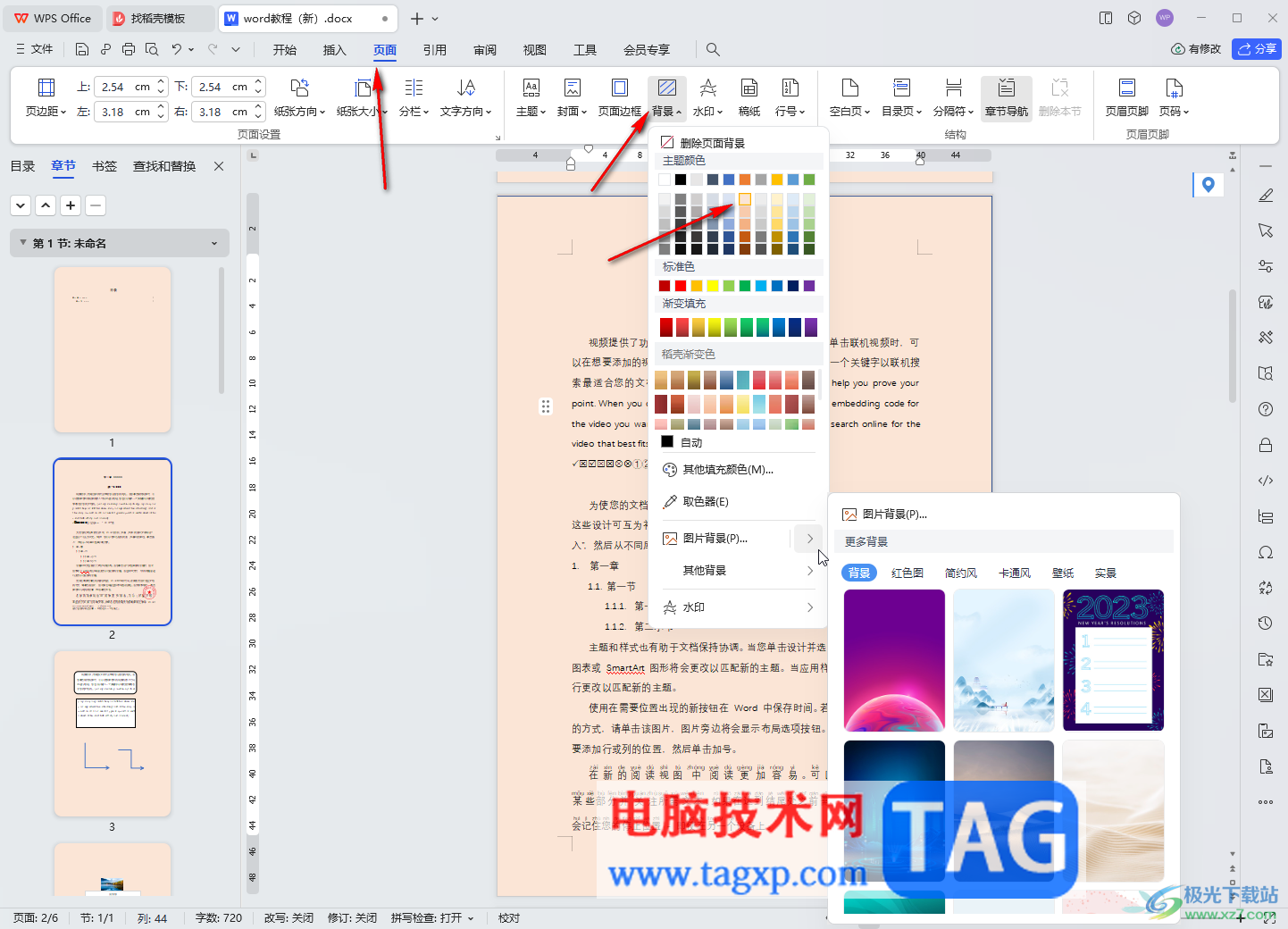Switch to the 视图 ribbon tab

(x=535, y=50)
